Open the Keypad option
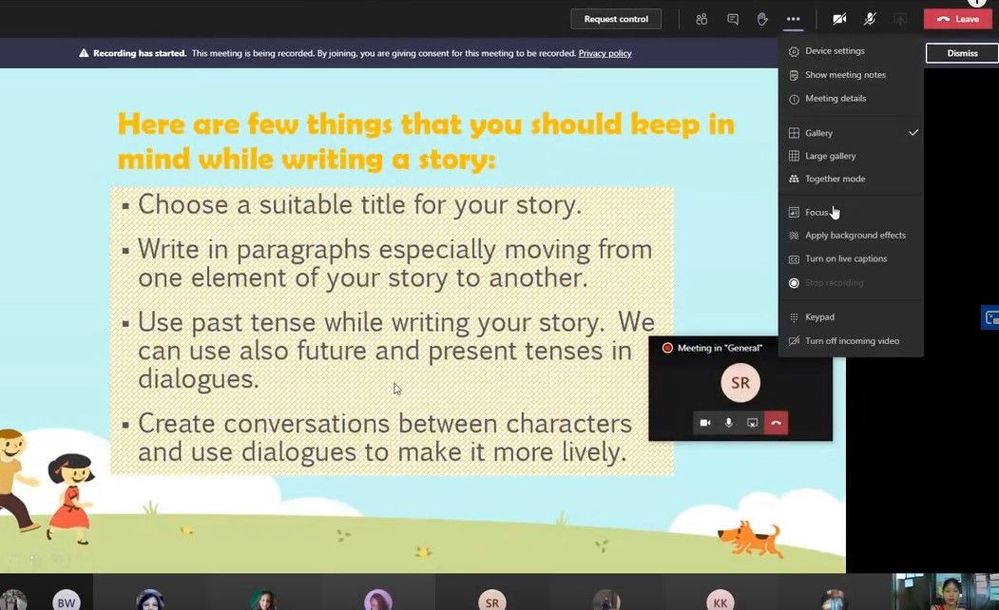 tap(851, 317)
